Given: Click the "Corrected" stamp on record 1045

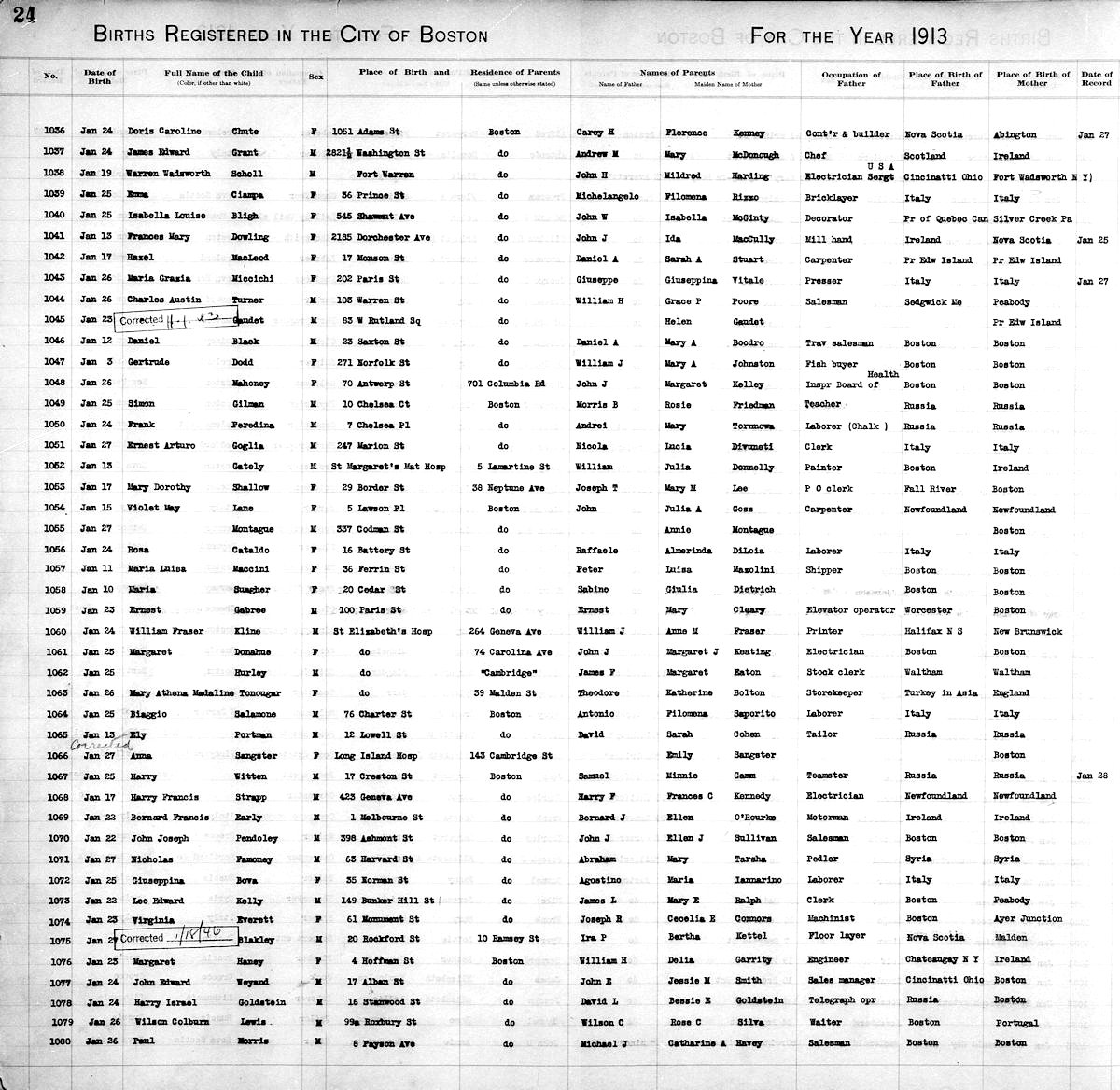Looking at the screenshot, I should point(175,319).
